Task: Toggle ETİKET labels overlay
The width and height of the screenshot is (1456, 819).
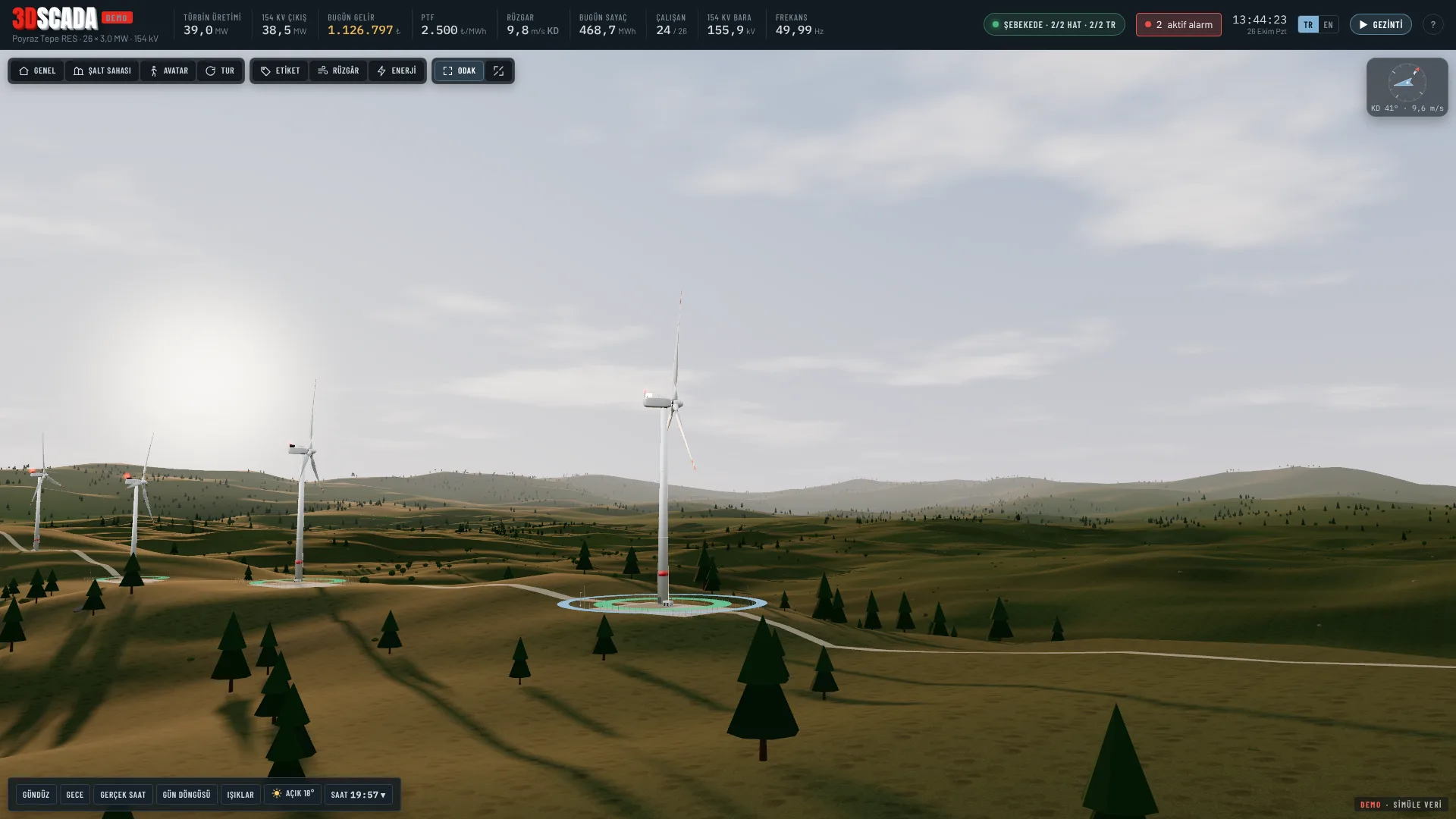Action: click(281, 71)
